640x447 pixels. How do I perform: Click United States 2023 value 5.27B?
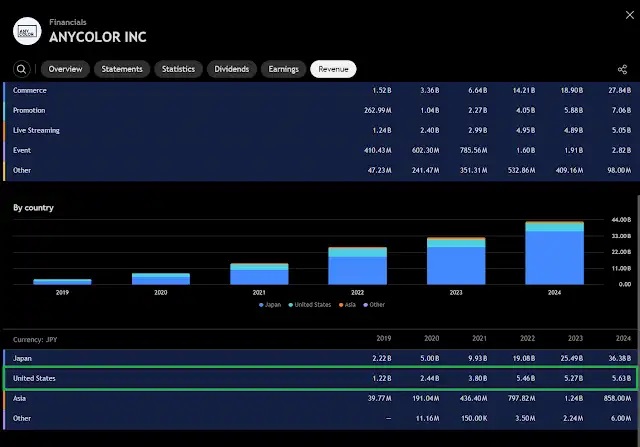[573, 378]
